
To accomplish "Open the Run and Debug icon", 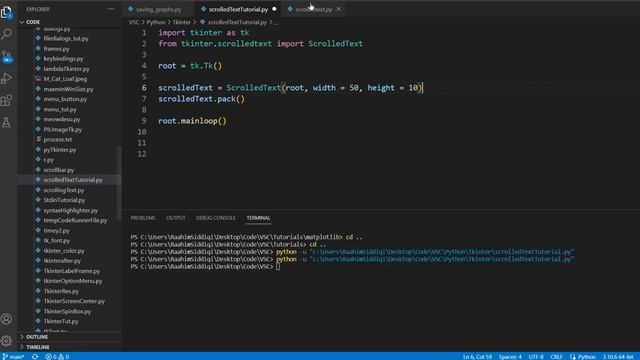I will [x=7, y=78].
